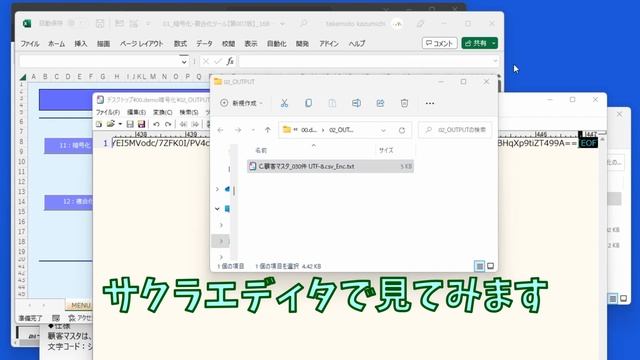Select the file C_顧客マスタ_030件 UTF-8.csv_Enc.txt
640x360 pixels.
pyautogui.click(x=330, y=167)
